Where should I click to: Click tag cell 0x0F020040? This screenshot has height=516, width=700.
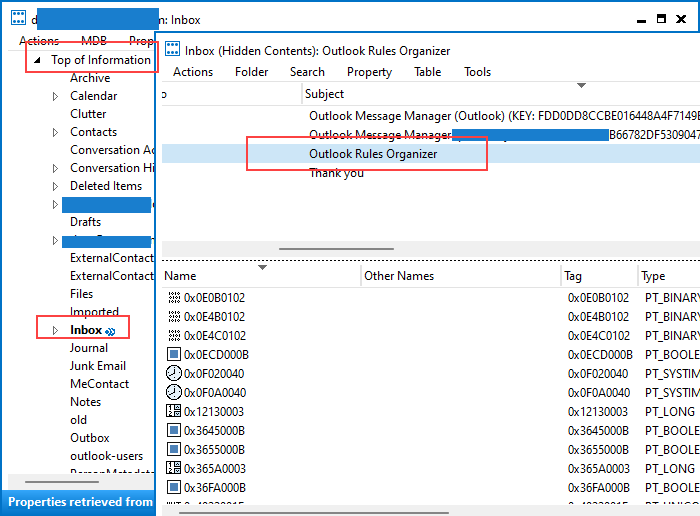(x=598, y=373)
